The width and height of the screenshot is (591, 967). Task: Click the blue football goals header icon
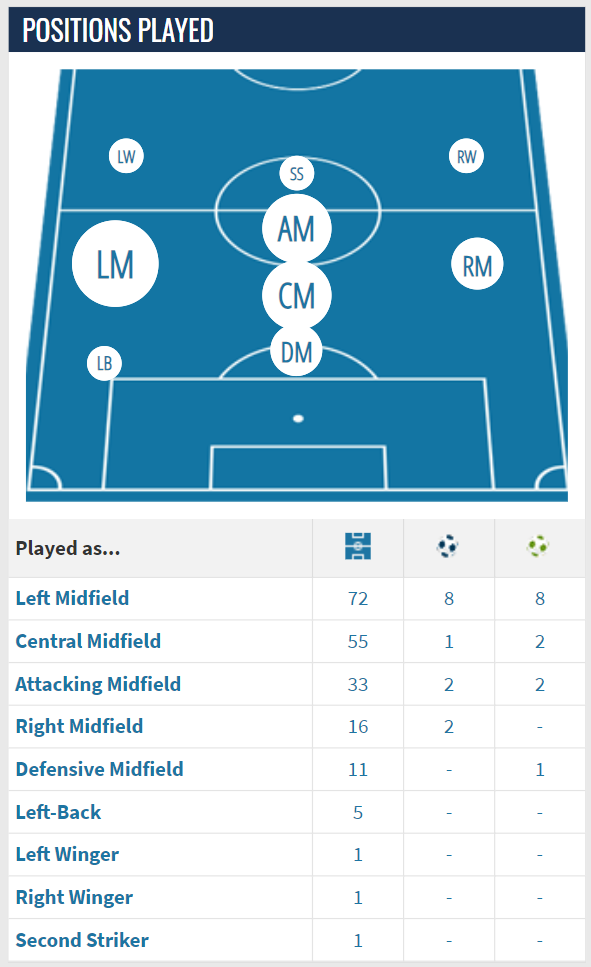click(448, 546)
